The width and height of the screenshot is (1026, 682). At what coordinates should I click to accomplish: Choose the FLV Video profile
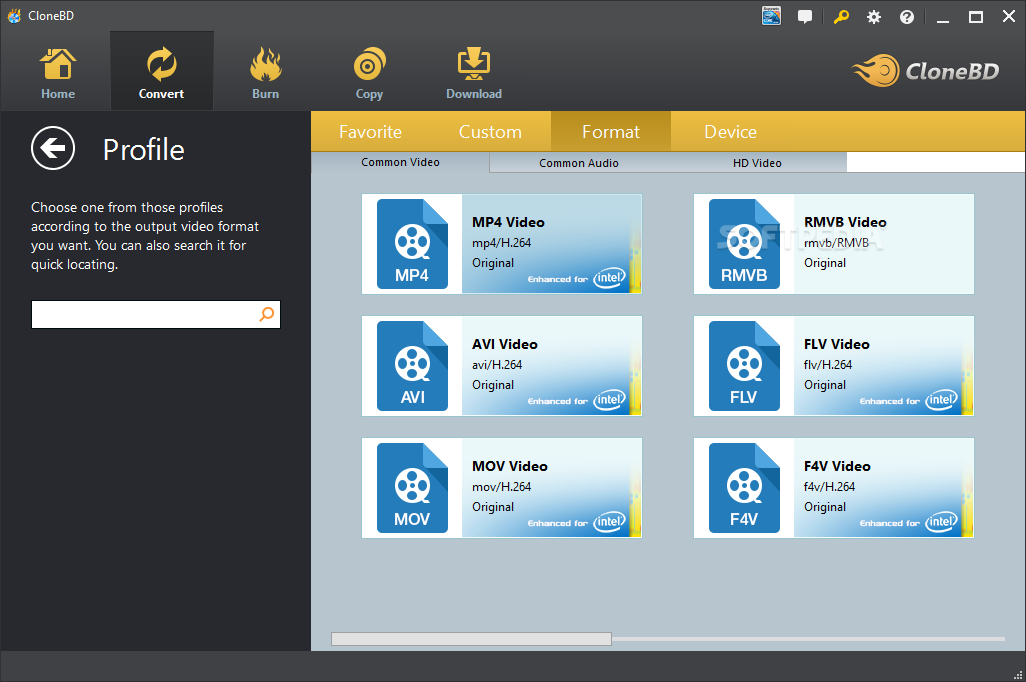[x=834, y=366]
